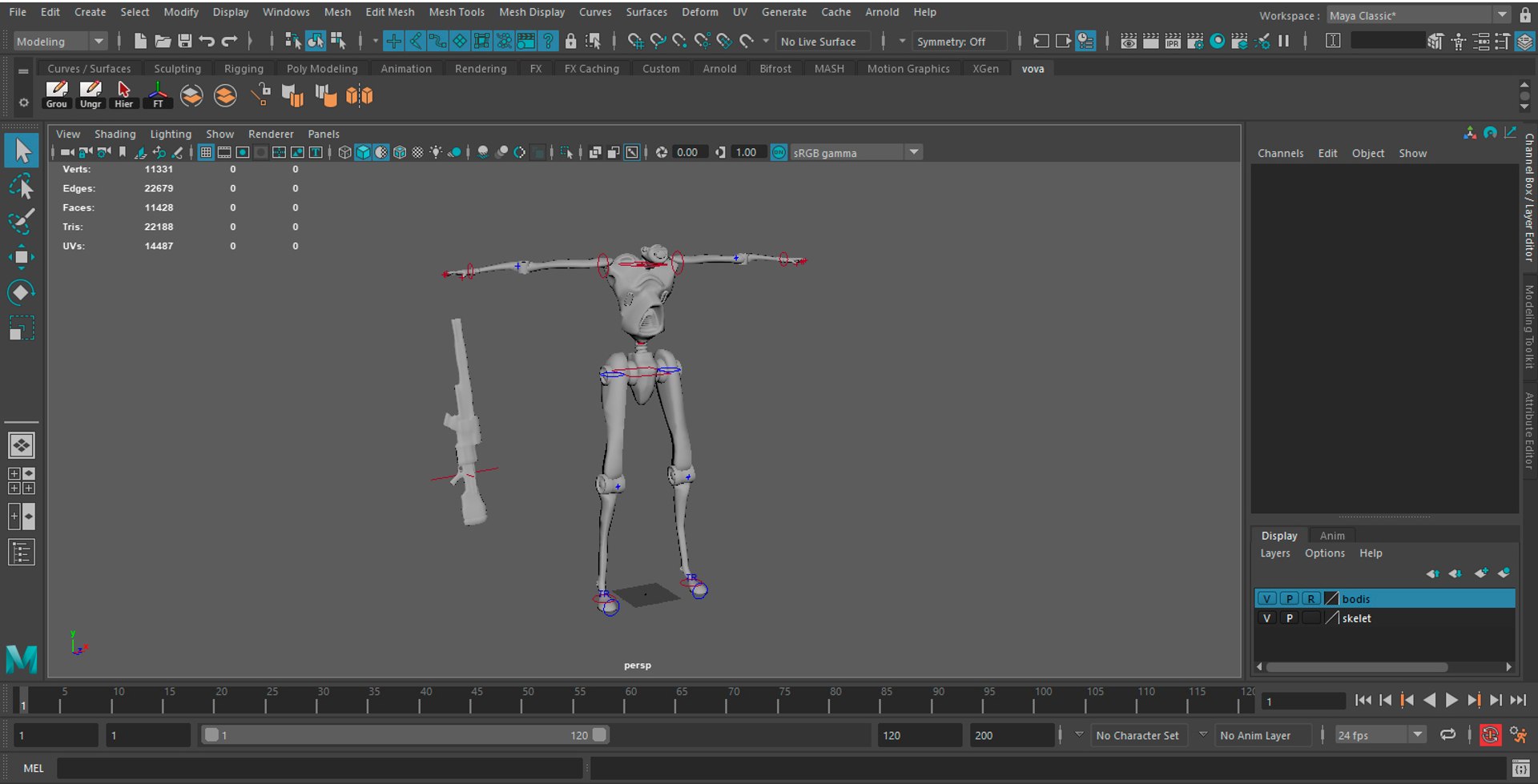Switch to the Anim layer tab
Viewport: 1538px width, 784px height.
pos(1332,535)
